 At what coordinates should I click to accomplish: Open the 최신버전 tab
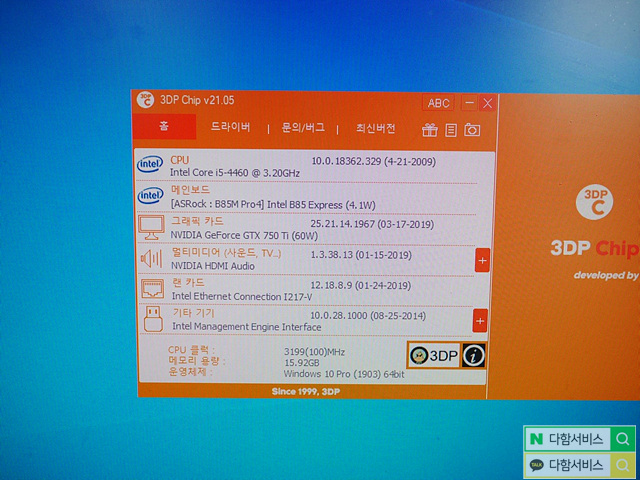click(376, 129)
